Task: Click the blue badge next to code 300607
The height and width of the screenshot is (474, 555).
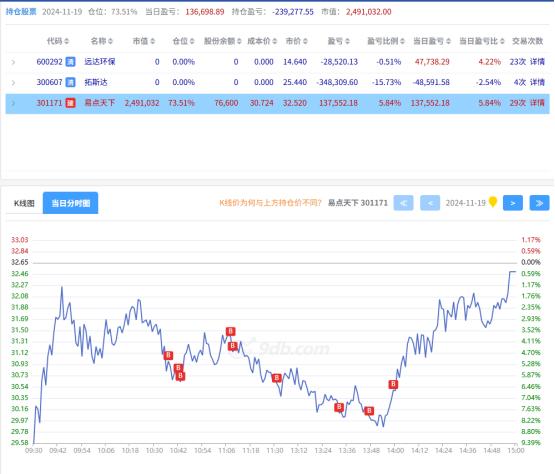Action: click(x=70, y=82)
